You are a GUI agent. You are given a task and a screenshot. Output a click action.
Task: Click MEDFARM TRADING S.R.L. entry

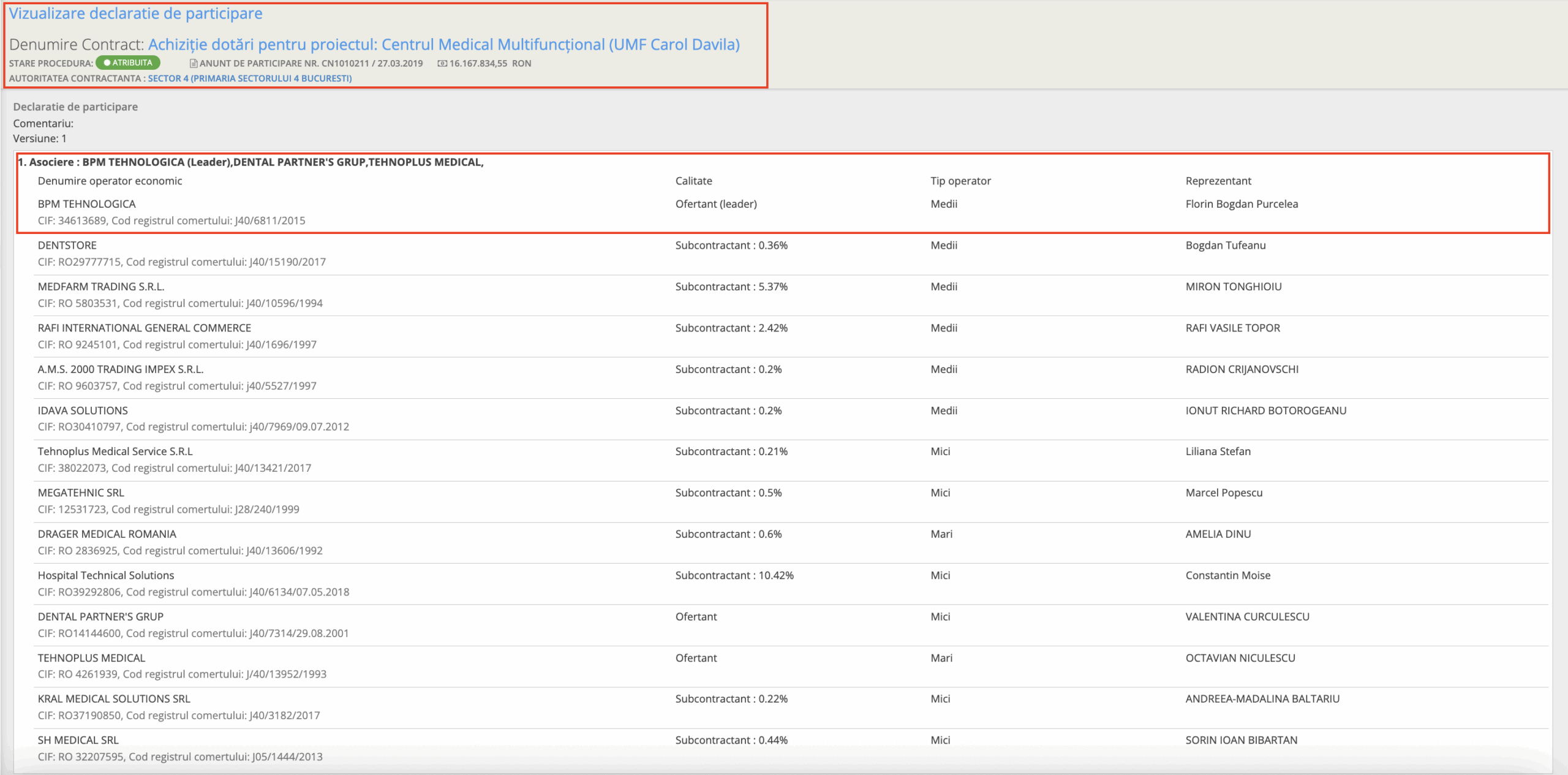click(101, 287)
